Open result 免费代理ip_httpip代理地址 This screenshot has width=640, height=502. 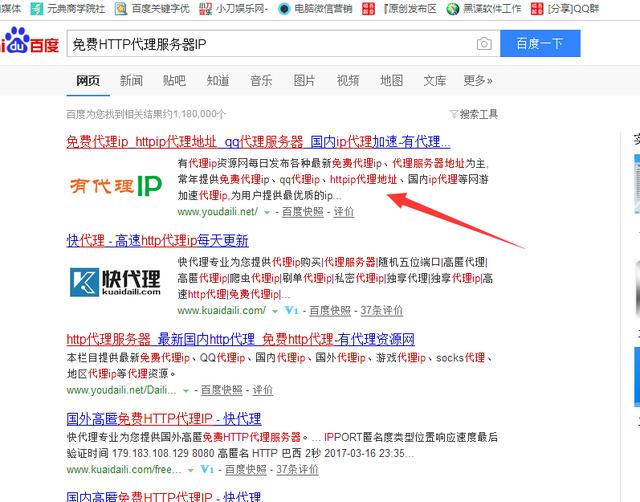coord(258,142)
